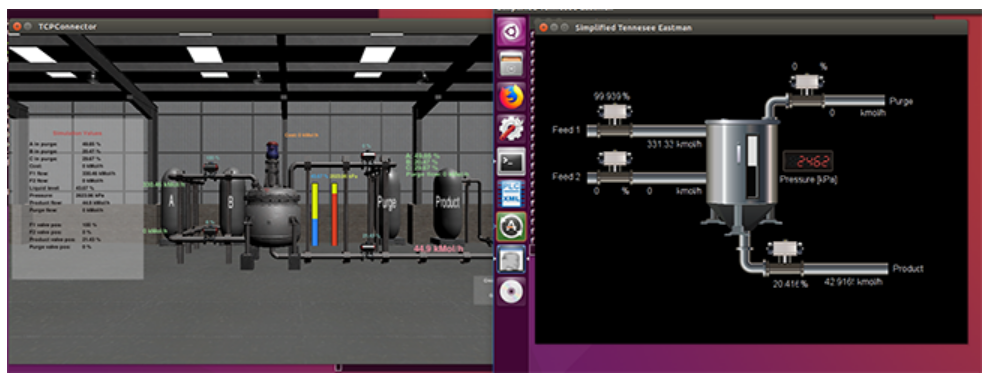Open the Terminal from the dock
The height and width of the screenshot is (378, 993).
(511, 161)
